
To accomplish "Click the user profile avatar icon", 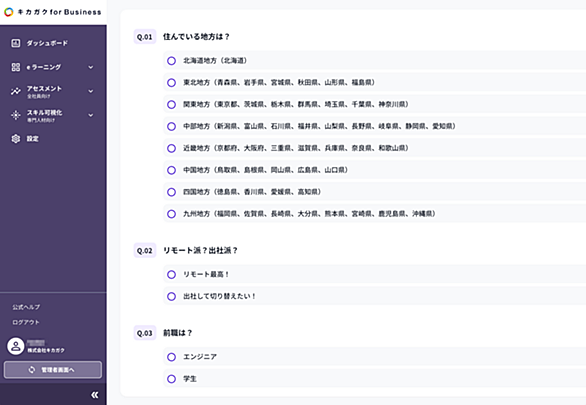I will click(x=16, y=346).
